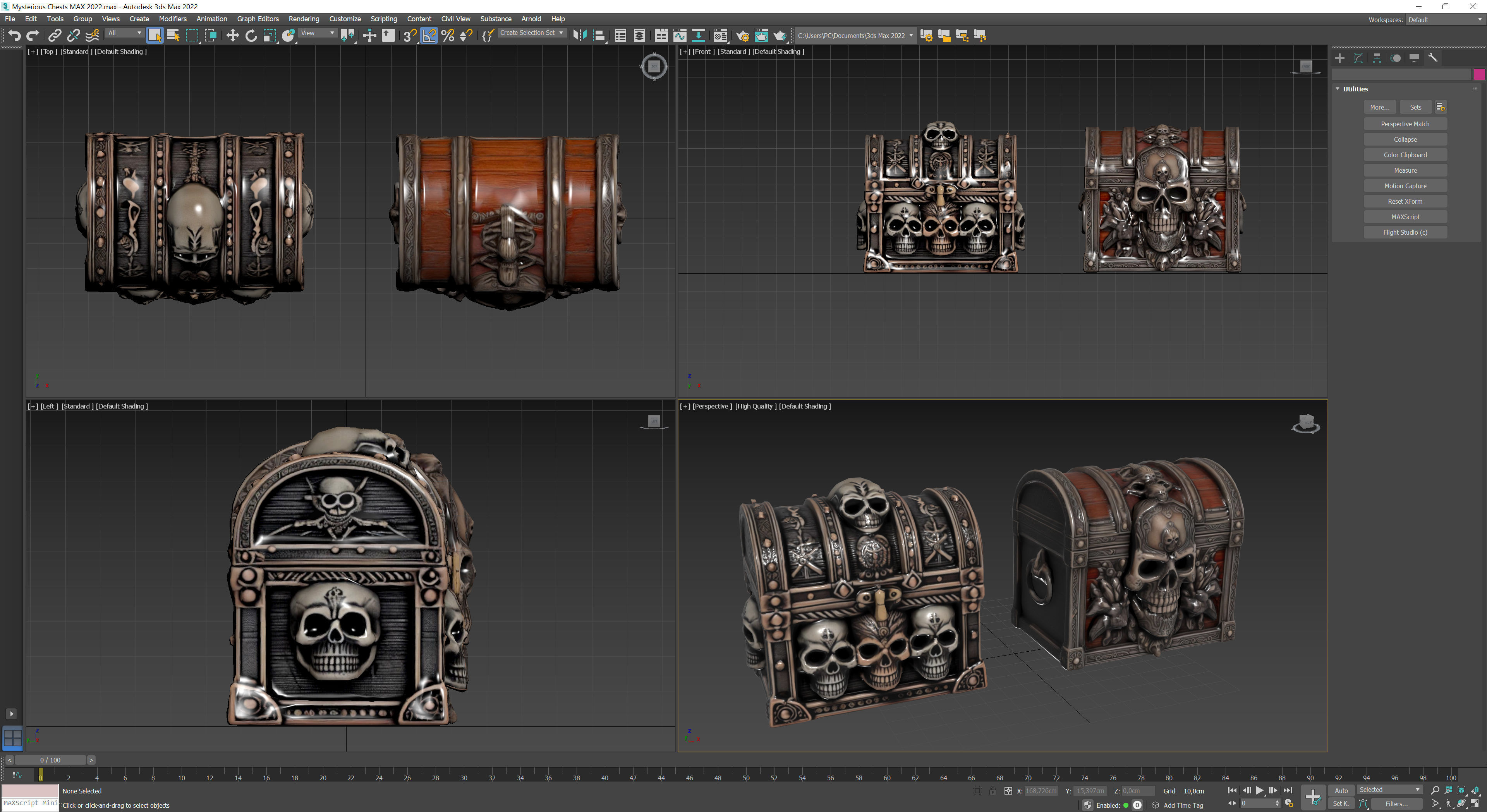Image resolution: width=1487 pixels, height=812 pixels.
Task: Open the Rendered Frame Window icon
Action: [x=761, y=35]
